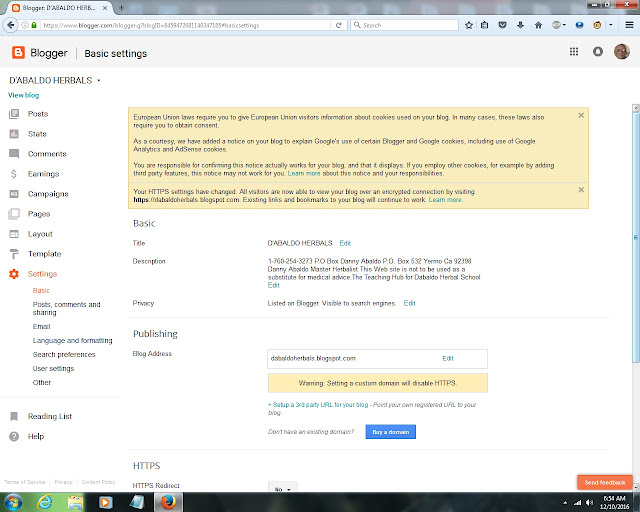Edit the blog Description
640x512 pixels.
pyautogui.click(x=273, y=285)
